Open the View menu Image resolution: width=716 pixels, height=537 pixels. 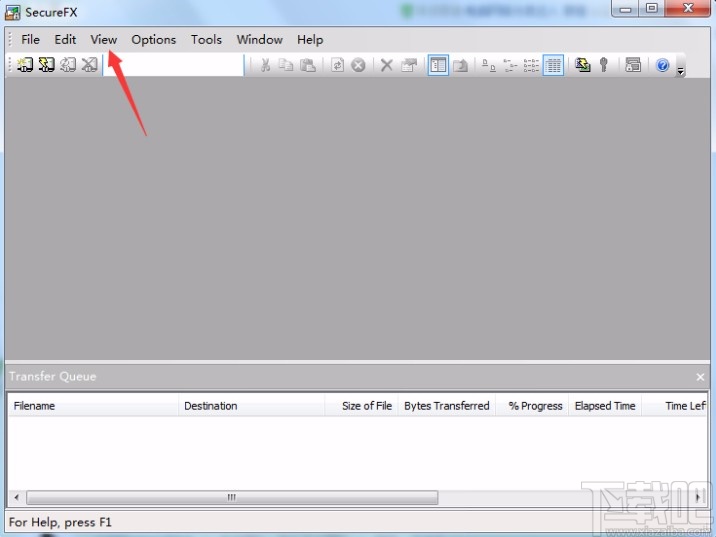point(104,40)
